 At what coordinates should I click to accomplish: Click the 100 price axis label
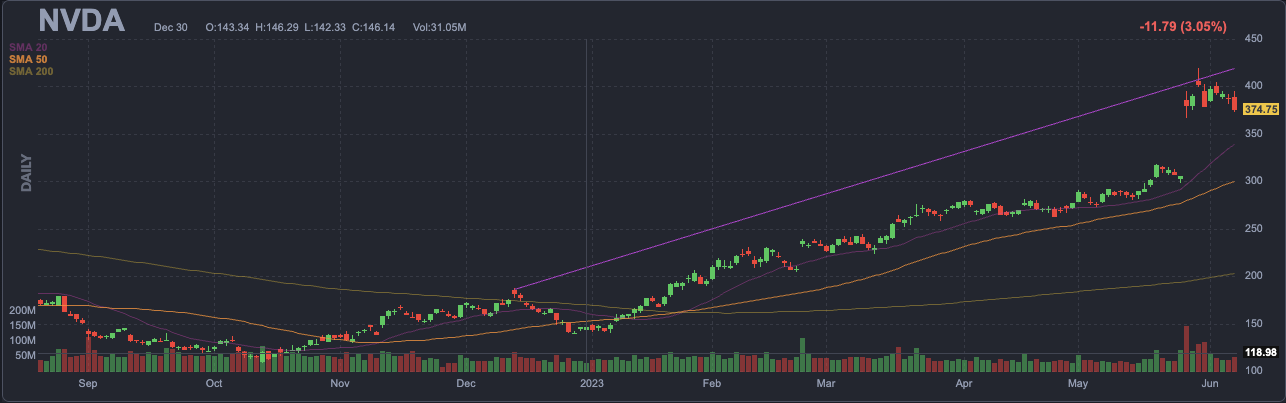point(1254,371)
